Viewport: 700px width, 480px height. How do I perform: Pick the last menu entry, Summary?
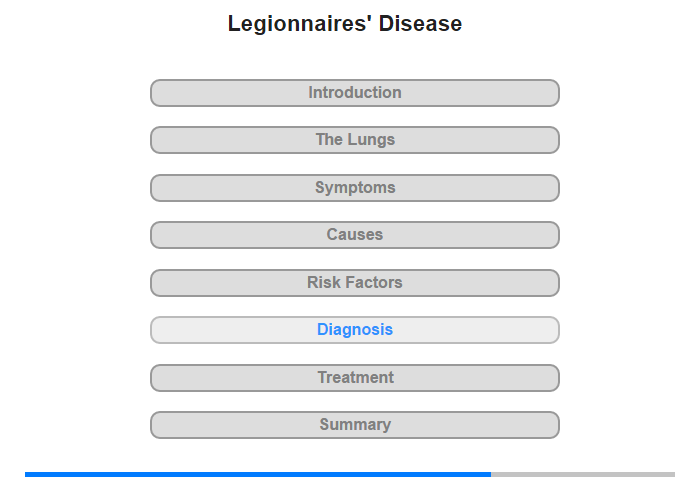354,425
